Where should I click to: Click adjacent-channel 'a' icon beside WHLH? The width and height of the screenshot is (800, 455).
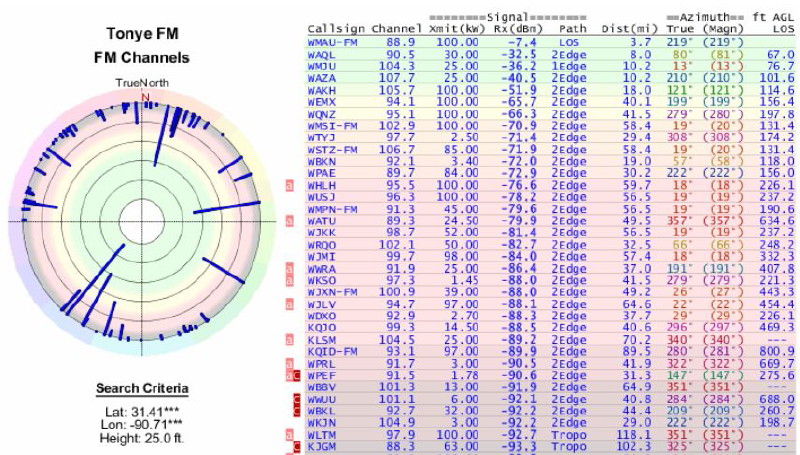pyautogui.click(x=289, y=185)
